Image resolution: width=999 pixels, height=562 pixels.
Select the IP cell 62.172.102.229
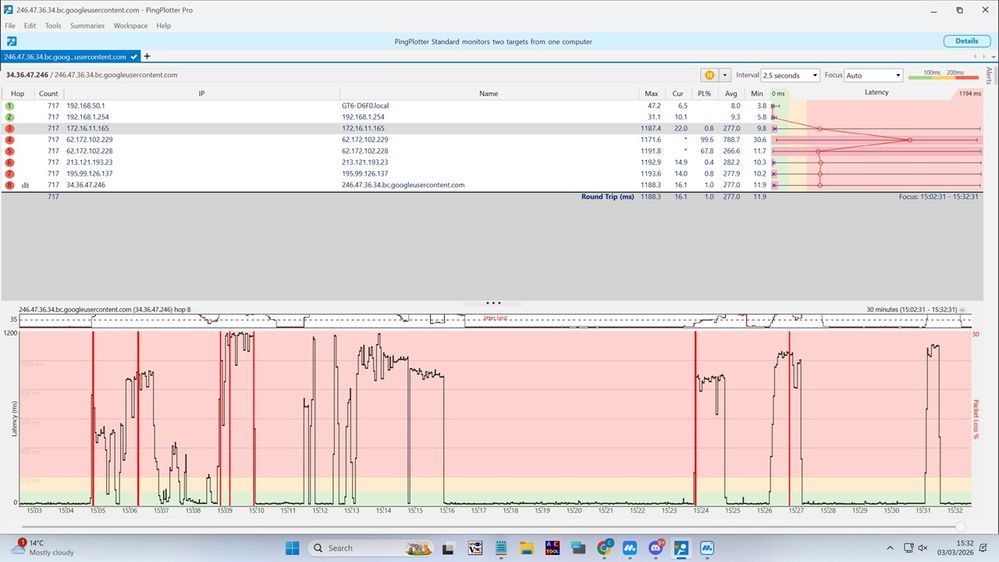[x=89, y=140]
